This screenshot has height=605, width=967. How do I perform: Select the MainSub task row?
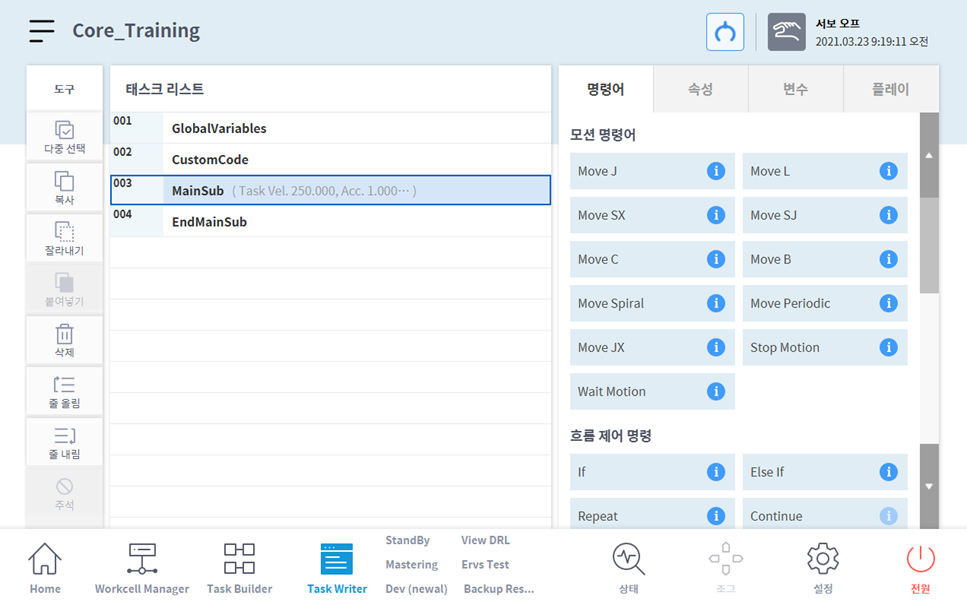pos(330,190)
